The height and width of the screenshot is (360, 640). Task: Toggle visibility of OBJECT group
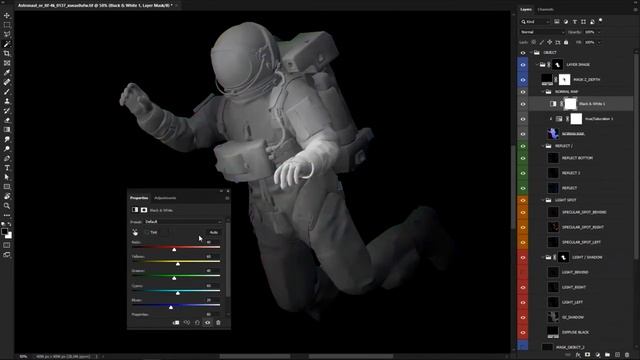pos(523,53)
